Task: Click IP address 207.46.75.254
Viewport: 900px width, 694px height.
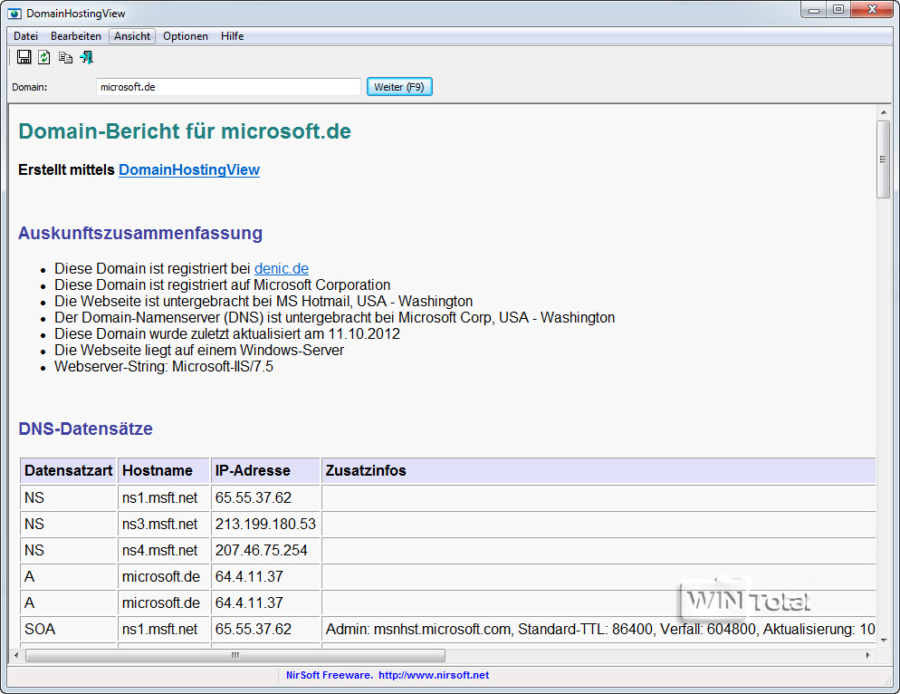Action: point(261,550)
